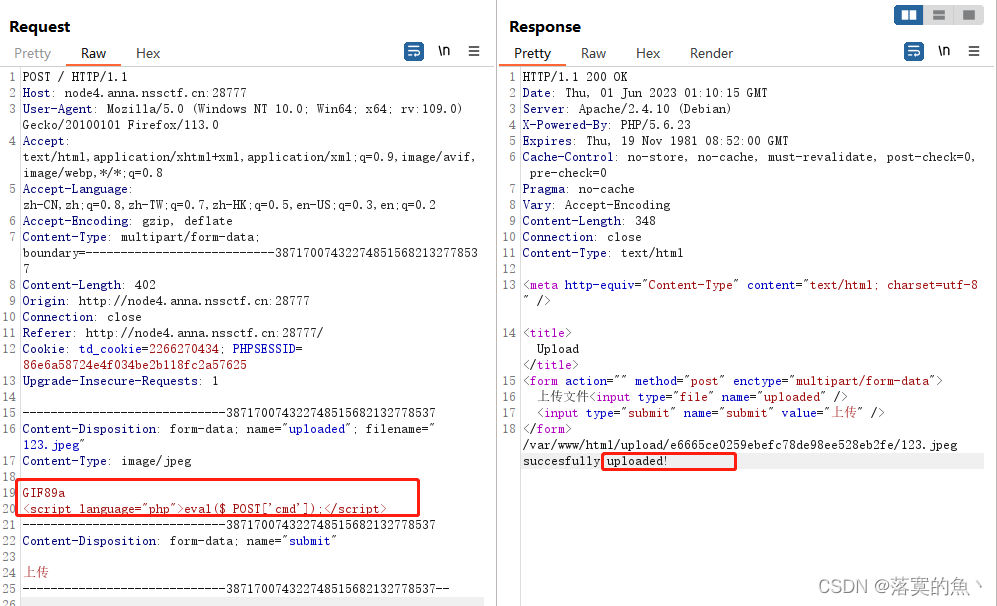Click the Upload title text in response
The image size is (997, 606).
[x=558, y=349]
